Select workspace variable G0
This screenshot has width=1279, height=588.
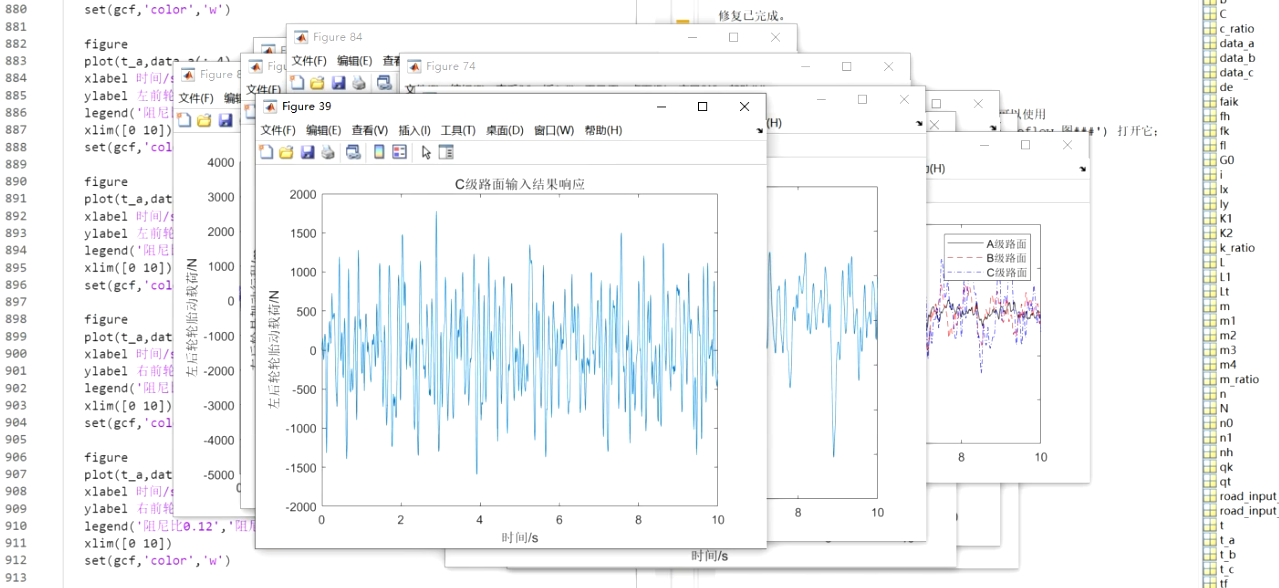point(1220,160)
